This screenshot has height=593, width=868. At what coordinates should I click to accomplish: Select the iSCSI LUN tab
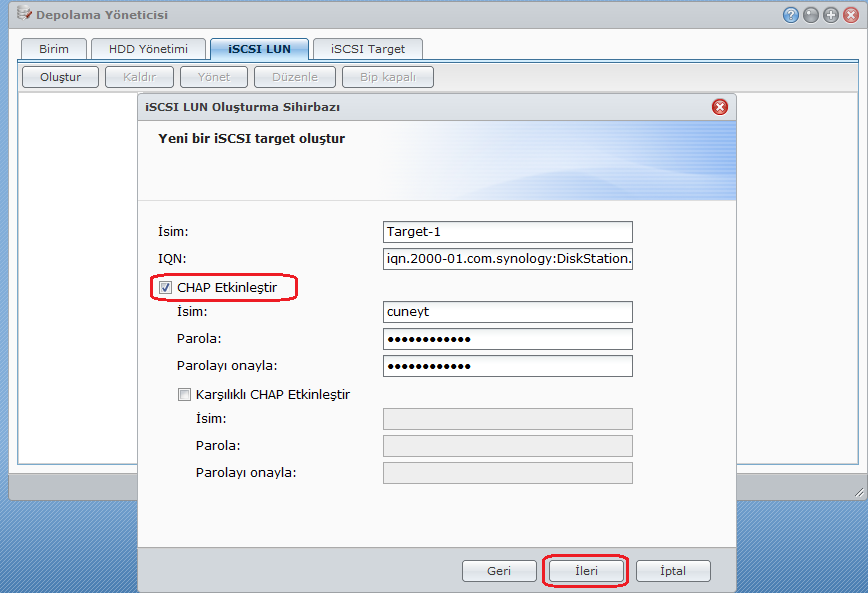tap(259, 49)
